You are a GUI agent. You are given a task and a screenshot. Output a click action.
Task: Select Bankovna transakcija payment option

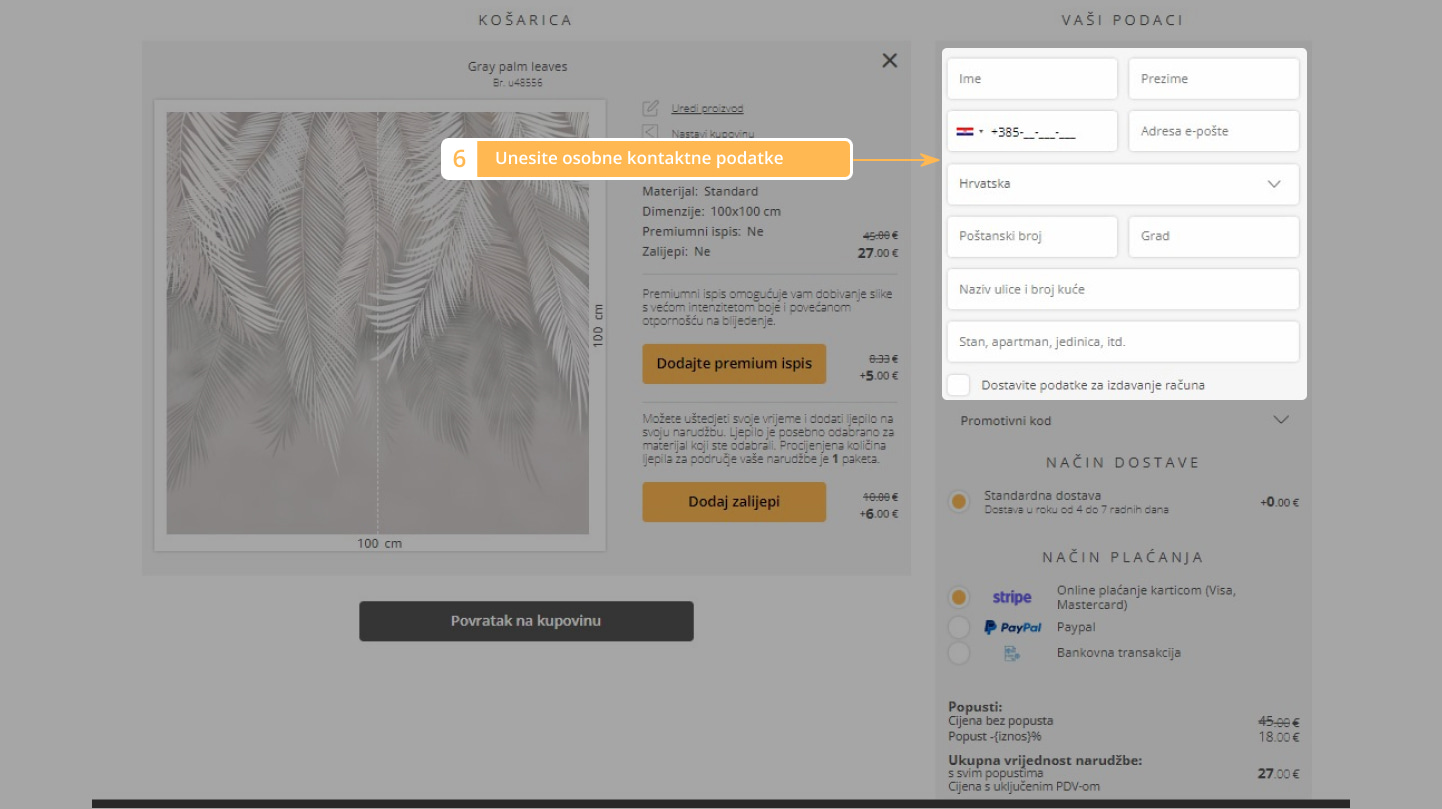(959, 653)
